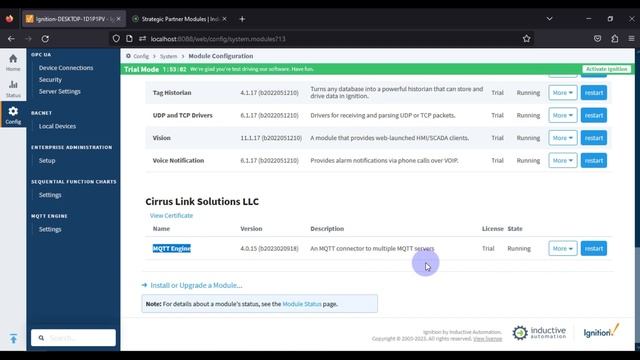
Task: Open the Module Status page link
Action: click(302, 304)
